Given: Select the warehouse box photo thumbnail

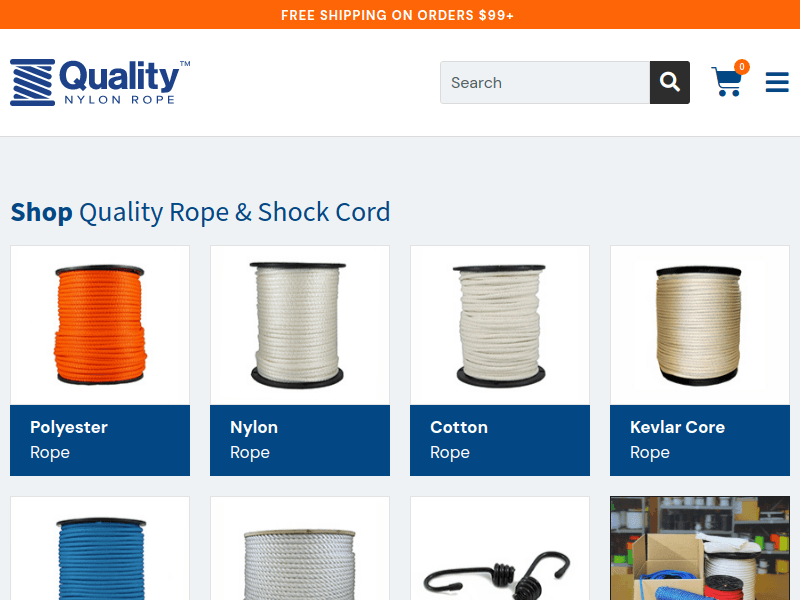Looking at the screenshot, I should (700, 548).
